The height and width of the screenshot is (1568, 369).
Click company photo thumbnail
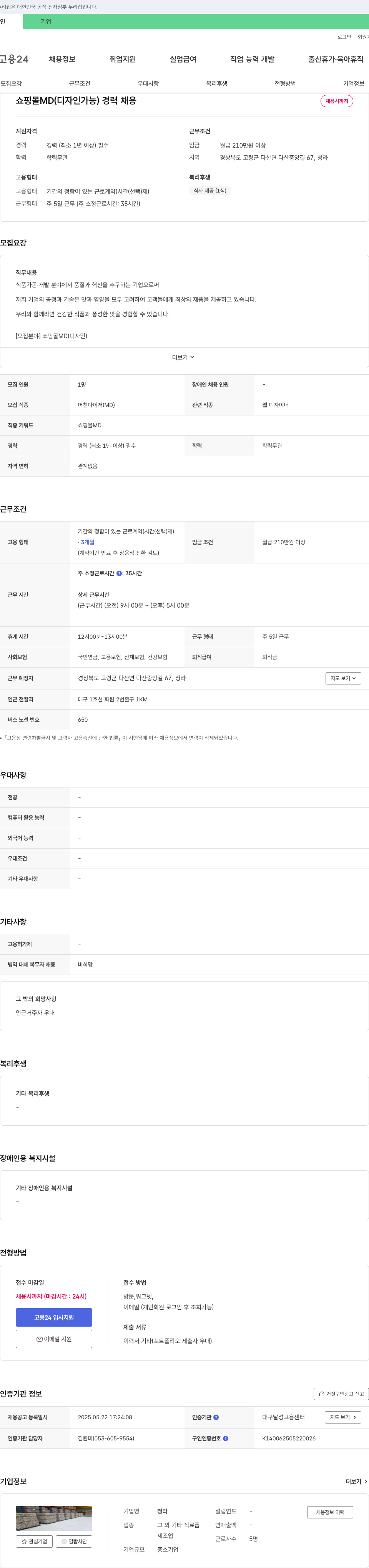click(x=54, y=1518)
